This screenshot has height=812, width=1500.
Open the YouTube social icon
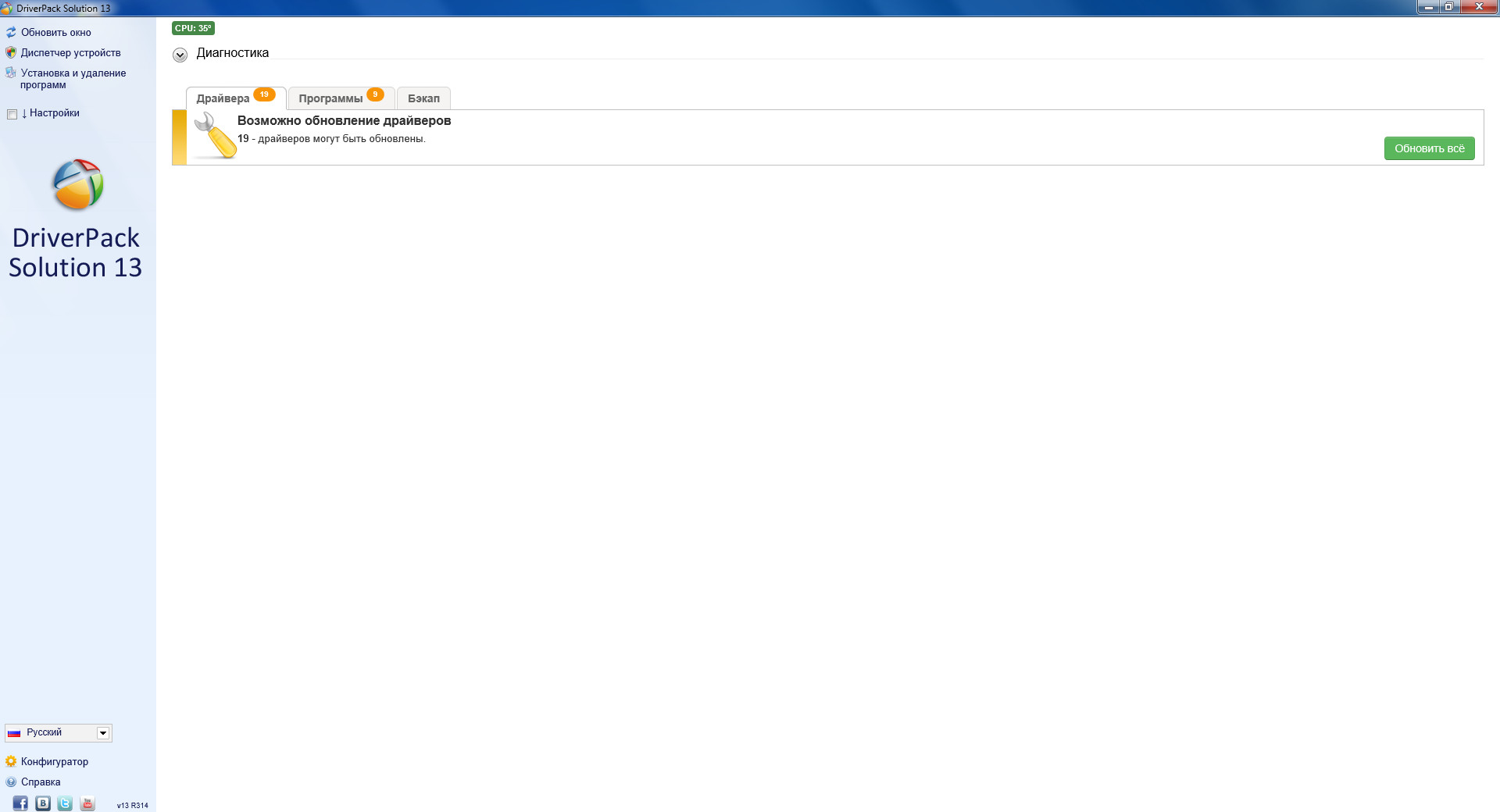pos(87,803)
